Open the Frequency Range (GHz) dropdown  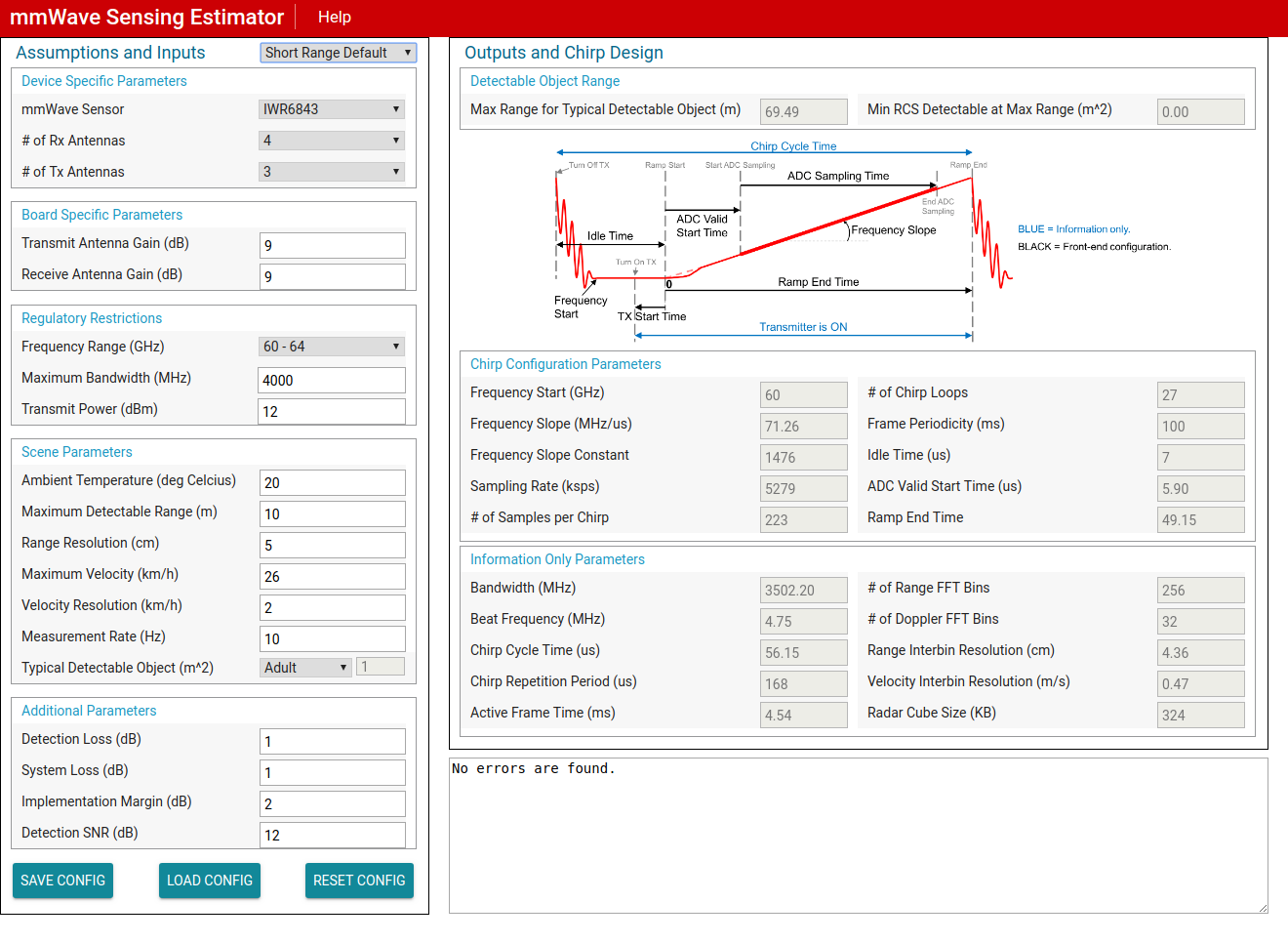(x=331, y=346)
